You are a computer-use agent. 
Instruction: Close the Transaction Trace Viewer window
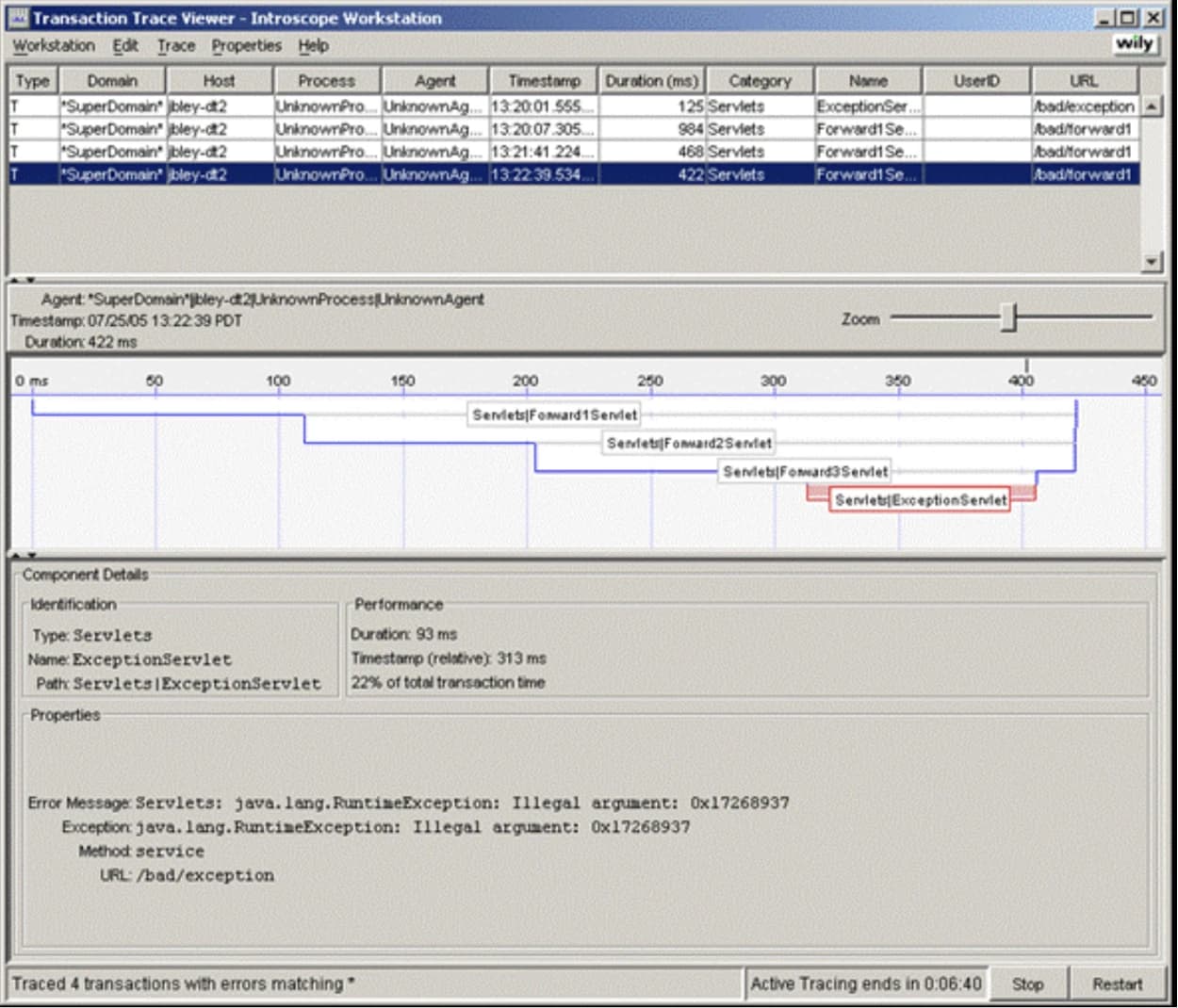point(1153,18)
